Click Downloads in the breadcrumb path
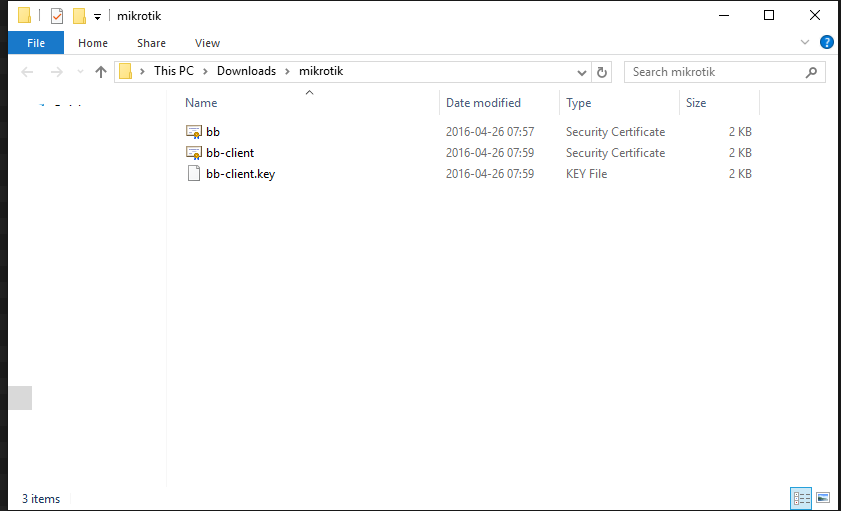Viewport: 841px width, 511px height. [246, 71]
